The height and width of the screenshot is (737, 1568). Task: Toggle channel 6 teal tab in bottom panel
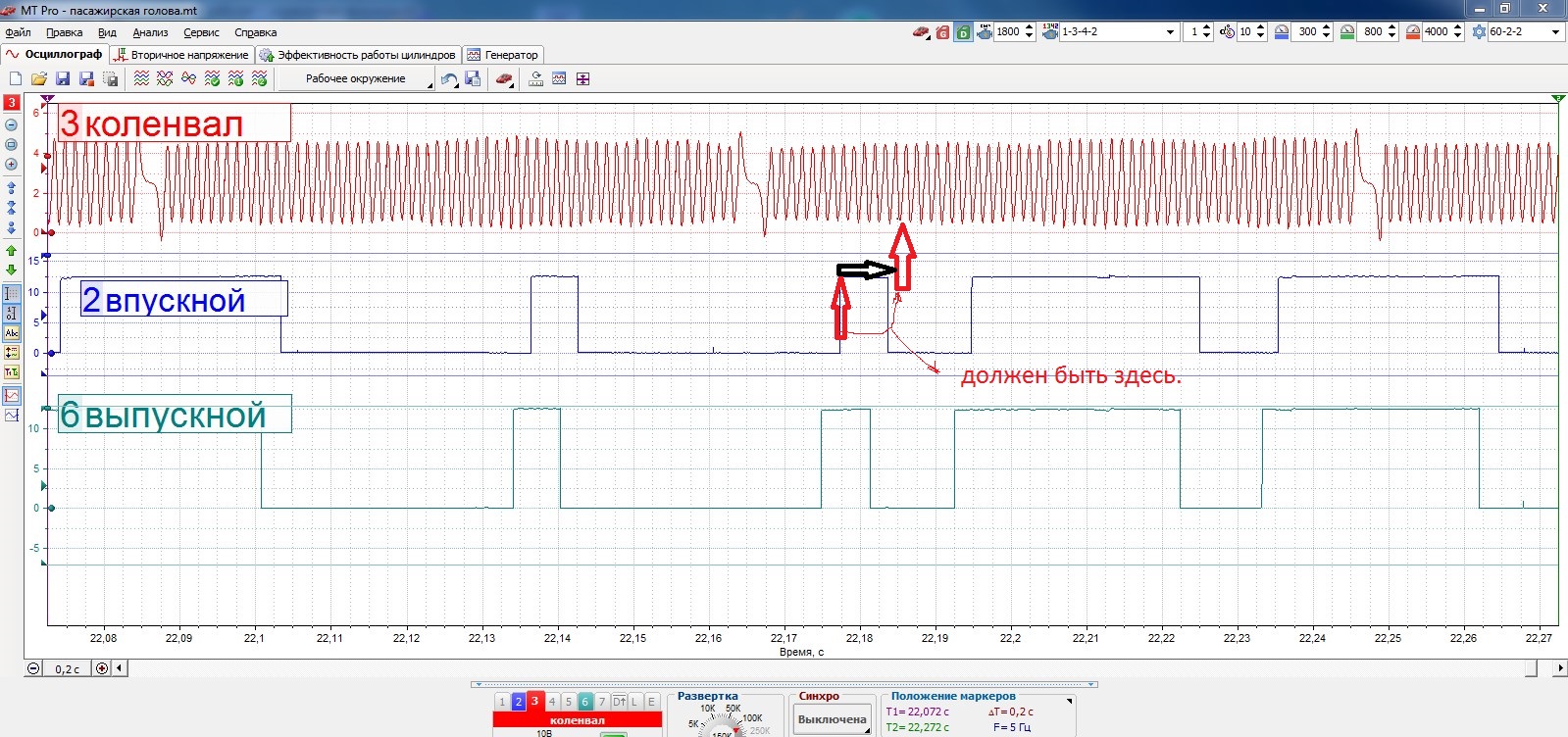[x=585, y=702]
